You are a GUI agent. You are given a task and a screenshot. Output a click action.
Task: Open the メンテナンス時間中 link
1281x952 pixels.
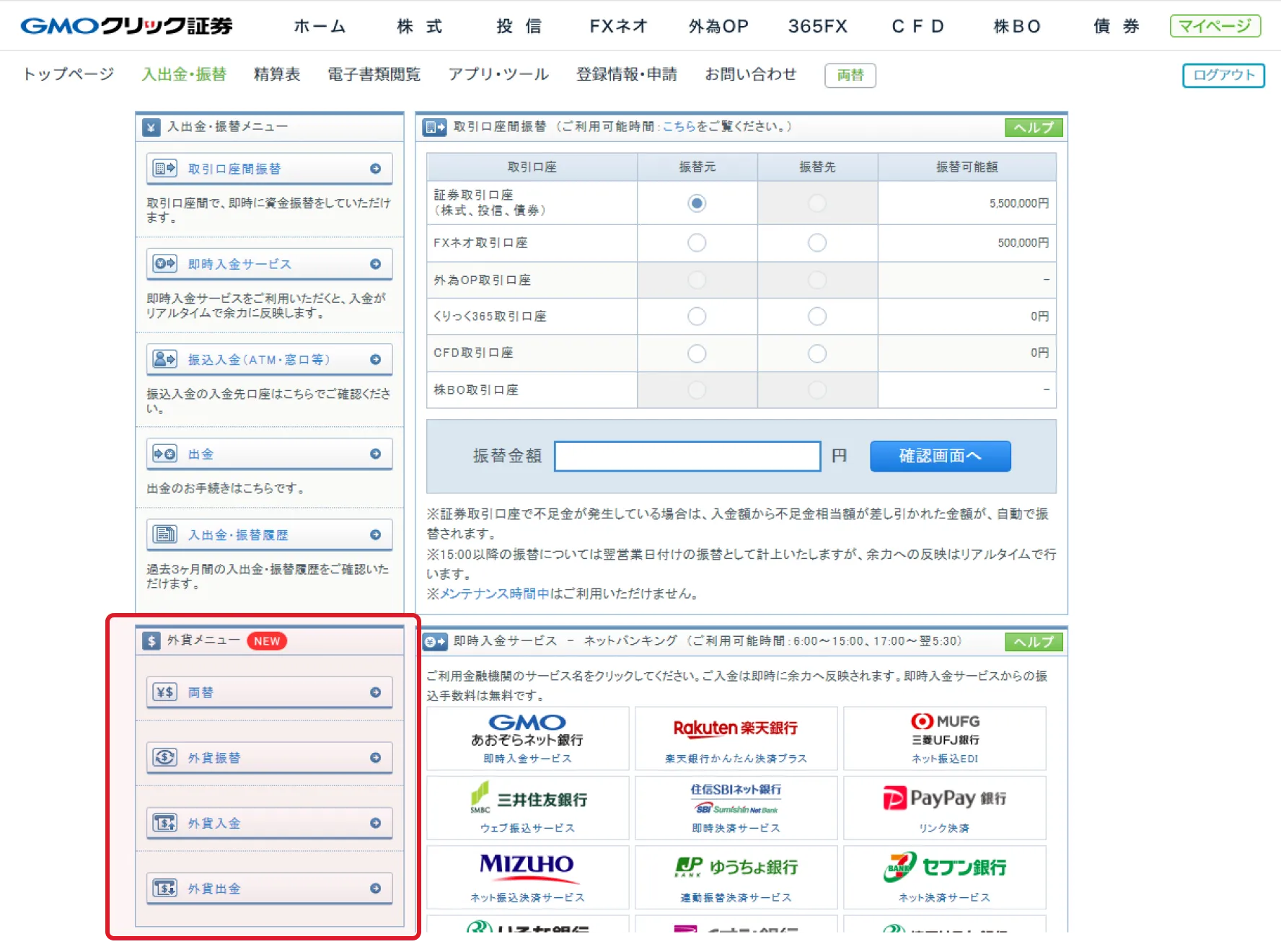[495, 594]
